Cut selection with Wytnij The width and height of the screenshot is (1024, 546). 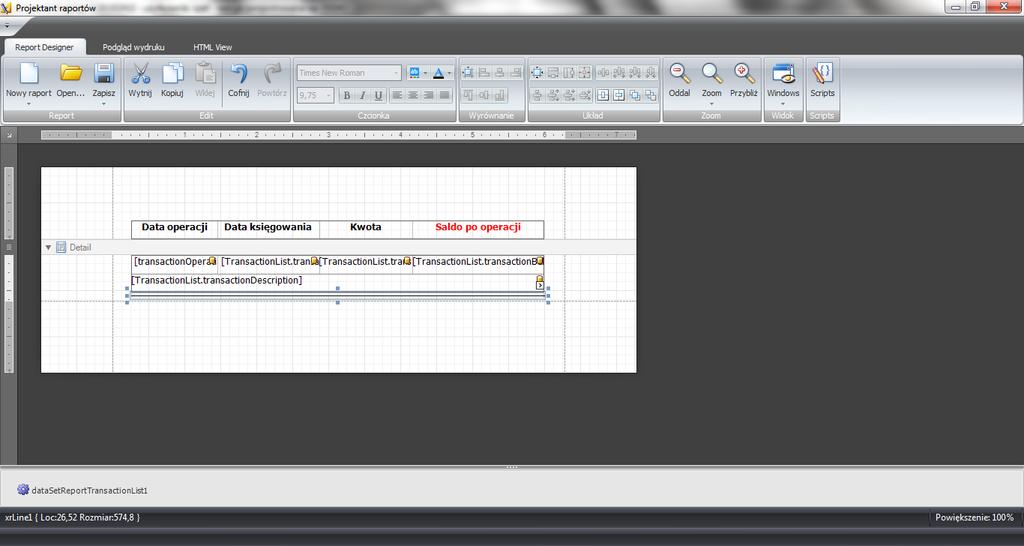[x=140, y=80]
